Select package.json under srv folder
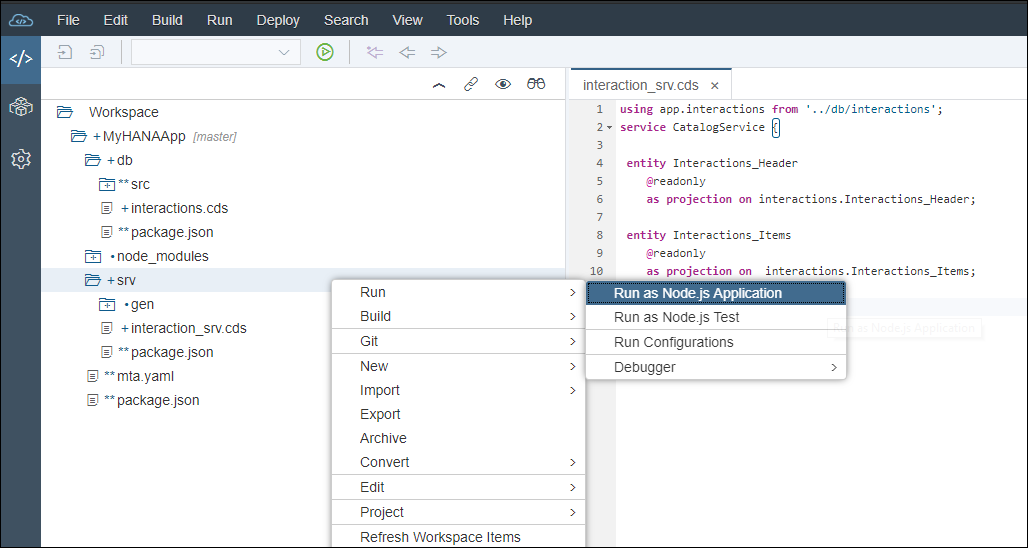 (172, 353)
